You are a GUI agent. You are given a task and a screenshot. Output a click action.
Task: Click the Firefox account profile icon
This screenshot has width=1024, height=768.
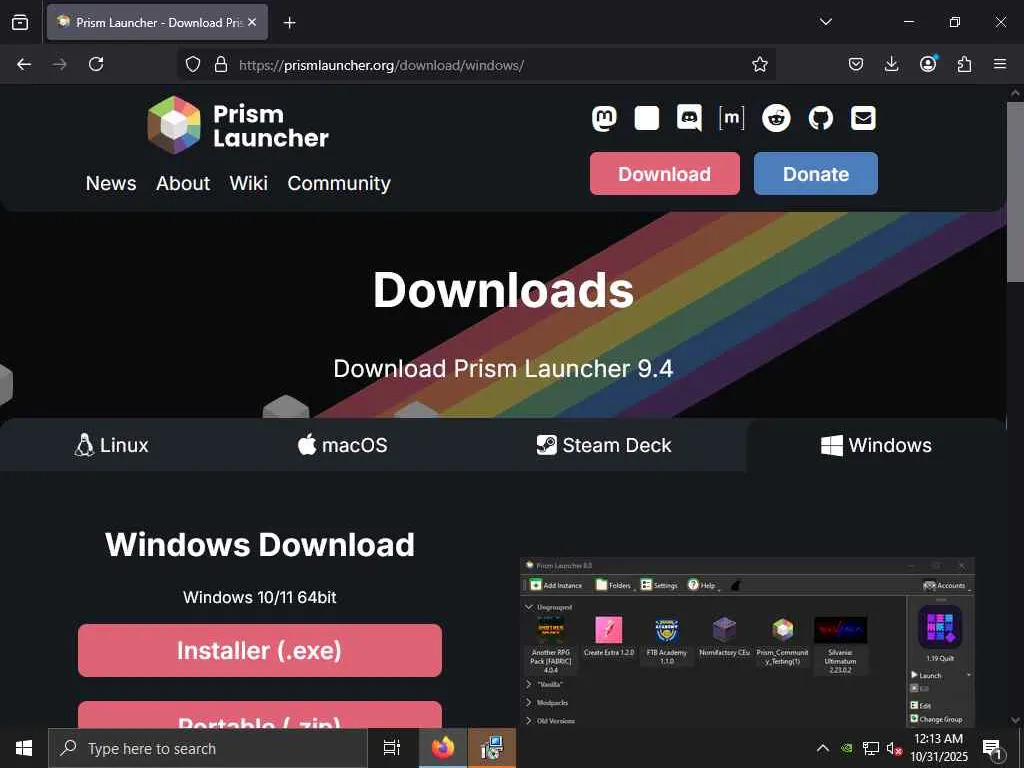(x=928, y=64)
